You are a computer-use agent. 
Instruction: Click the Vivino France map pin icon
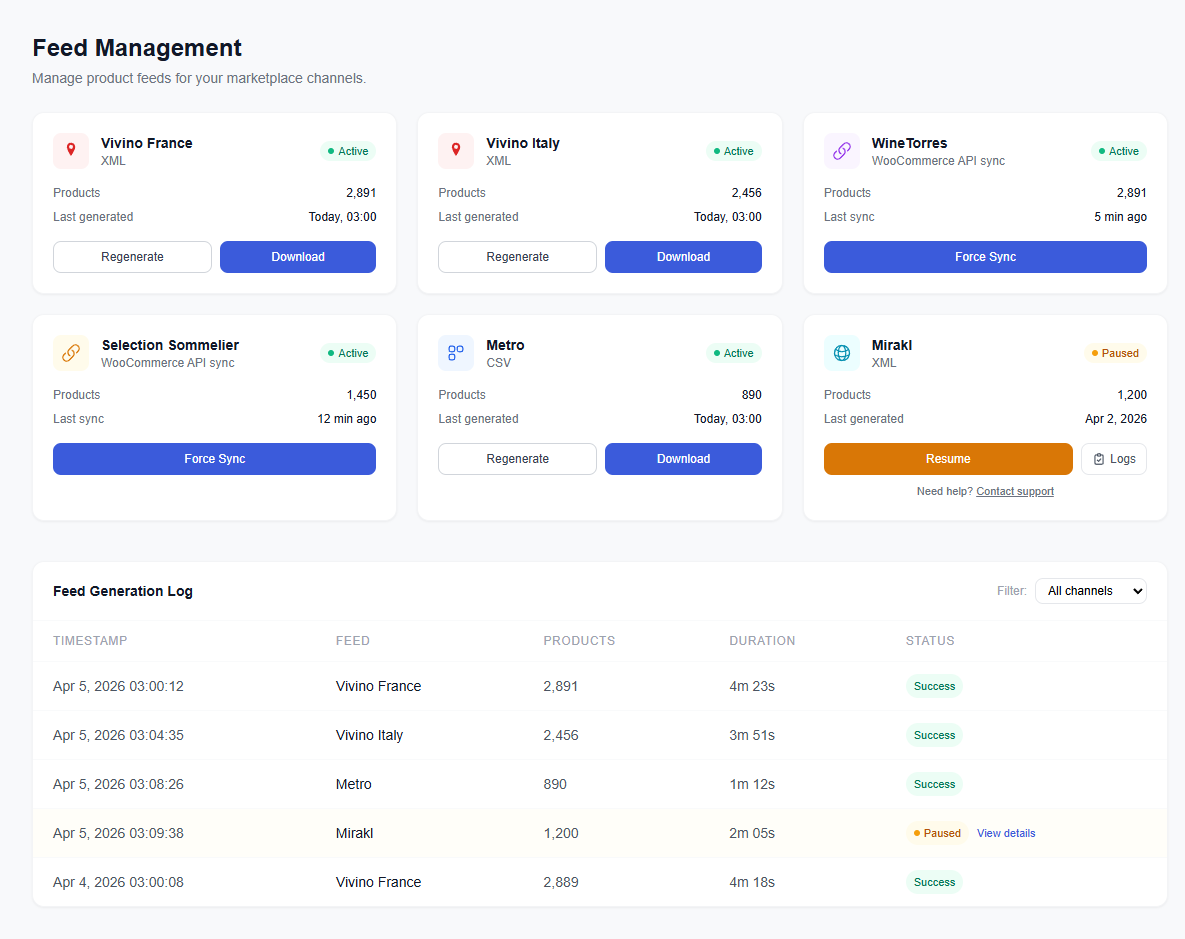(71, 150)
